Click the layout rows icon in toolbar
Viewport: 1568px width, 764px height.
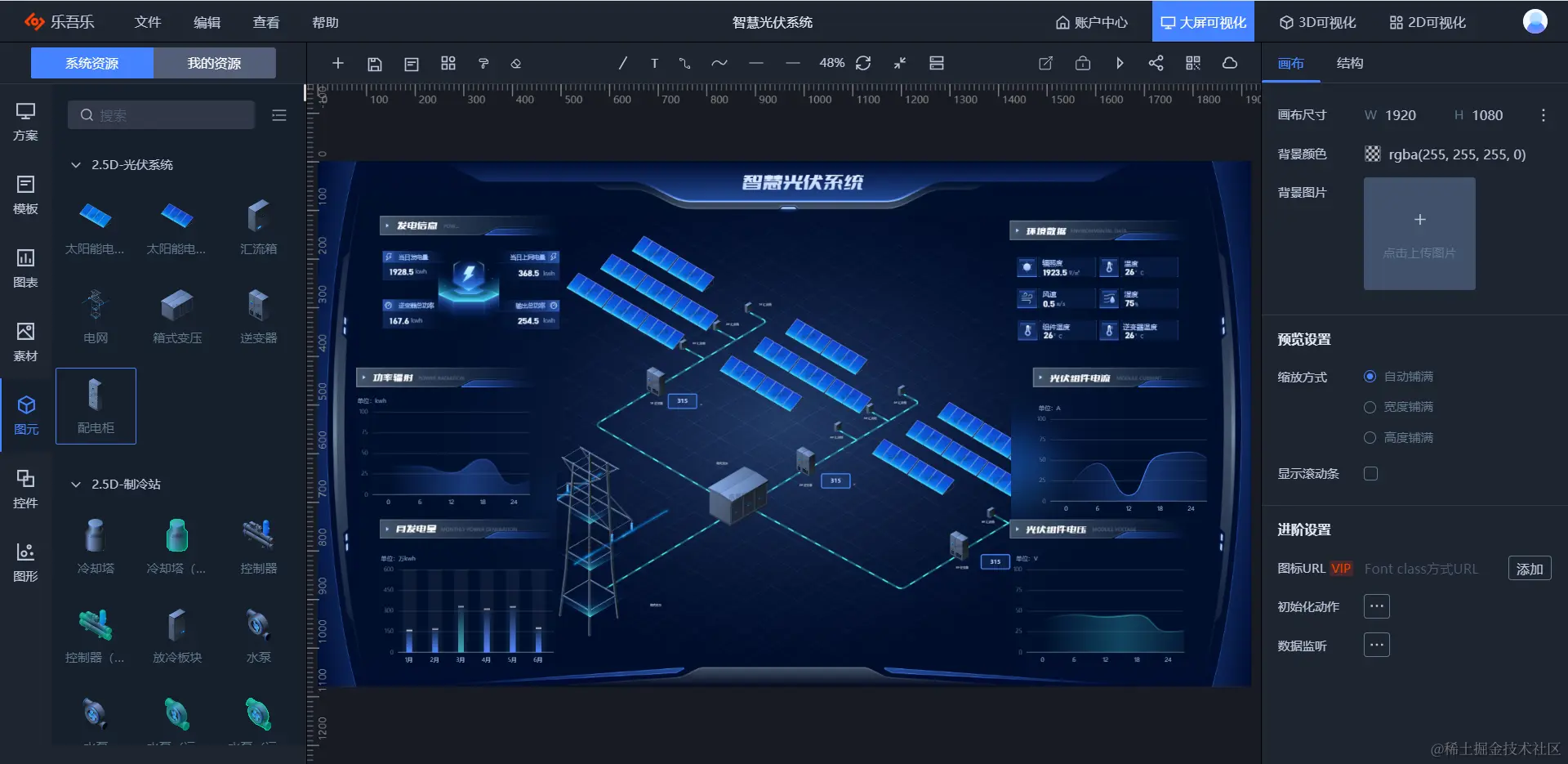tap(937, 63)
